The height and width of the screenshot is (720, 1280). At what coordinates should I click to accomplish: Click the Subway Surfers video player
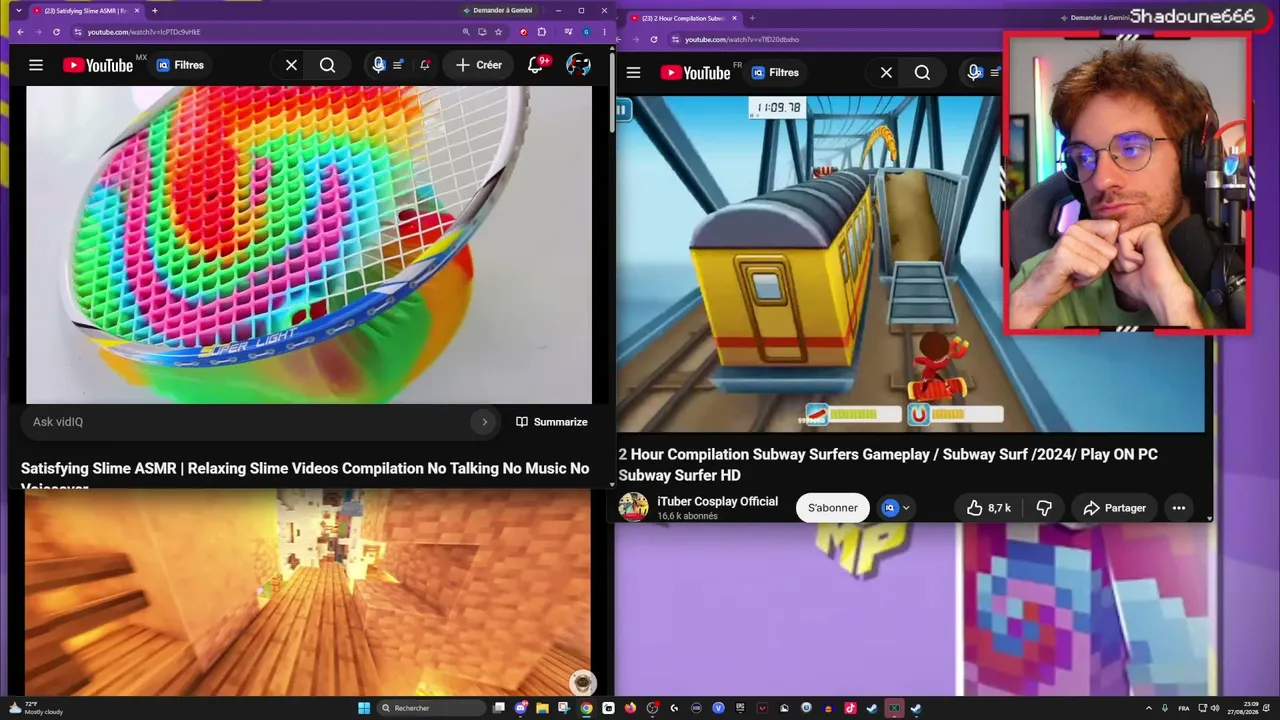(910, 264)
